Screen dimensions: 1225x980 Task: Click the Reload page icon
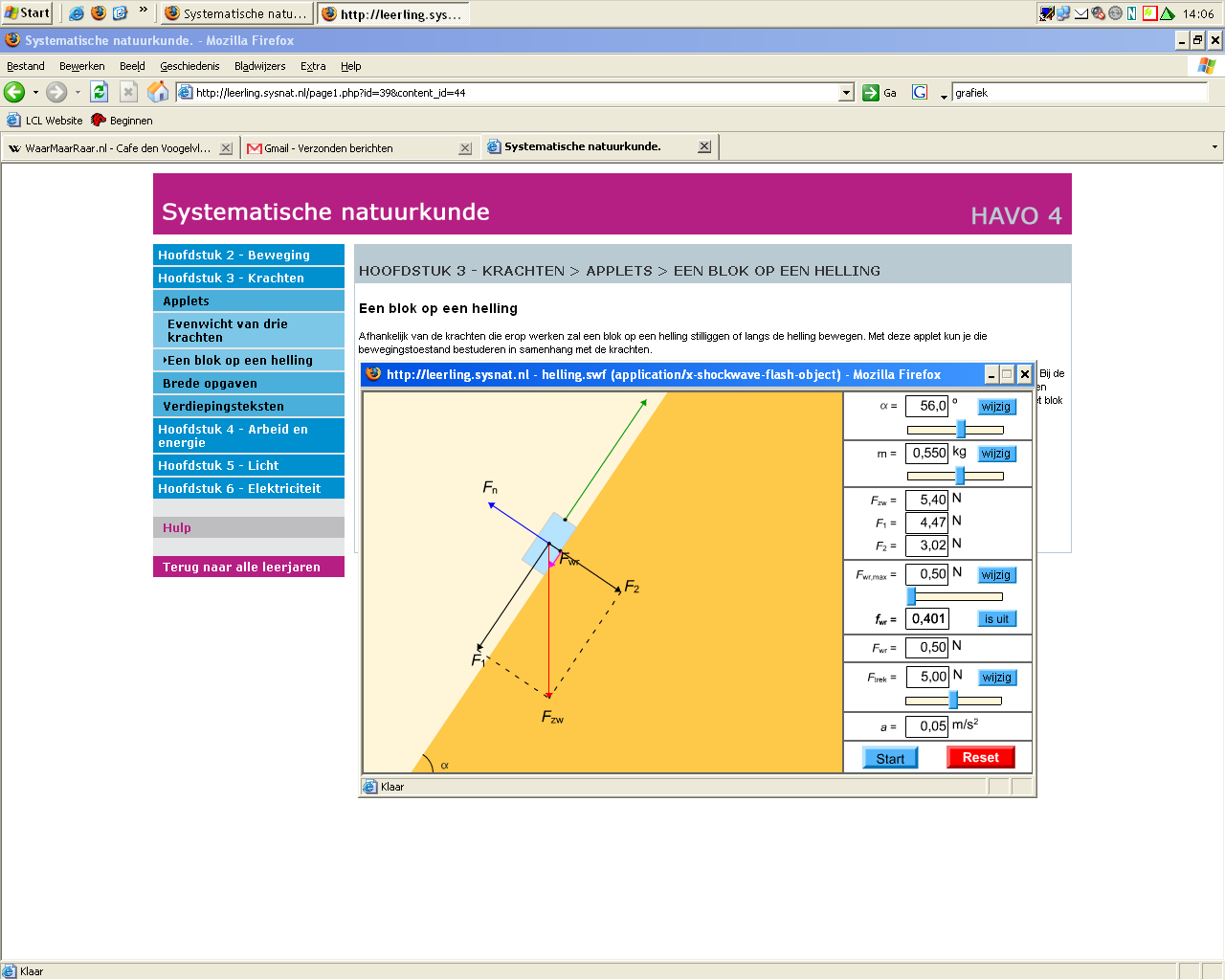pyautogui.click(x=99, y=92)
